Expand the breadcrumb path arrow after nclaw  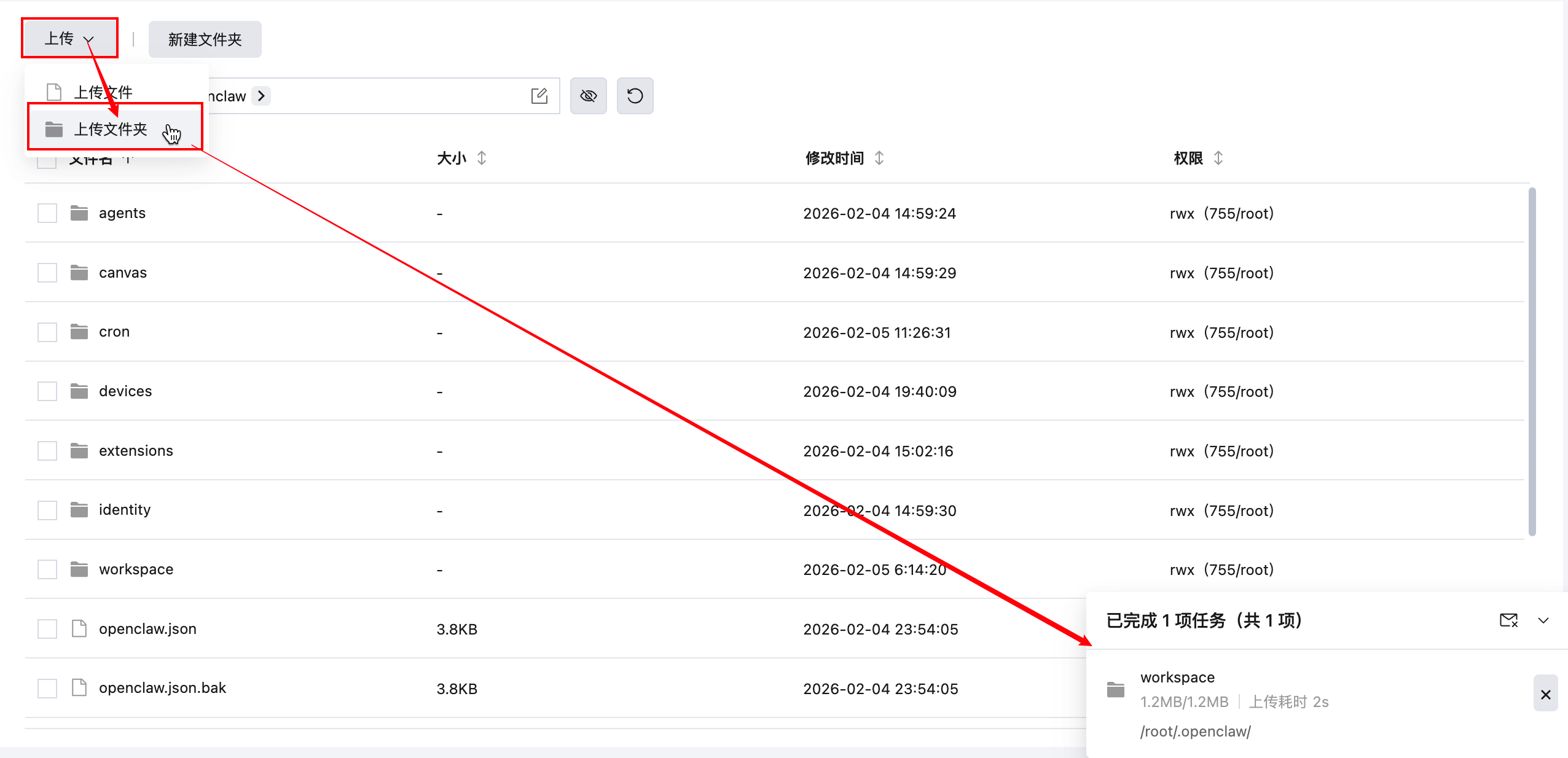[261, 96]
